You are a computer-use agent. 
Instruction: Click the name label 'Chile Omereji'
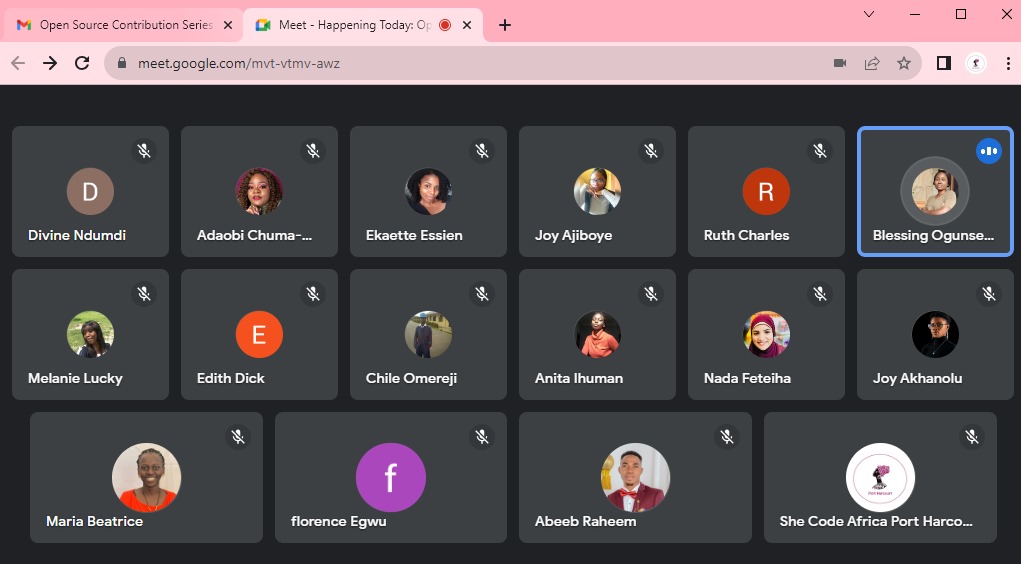[x=411, y=378]
